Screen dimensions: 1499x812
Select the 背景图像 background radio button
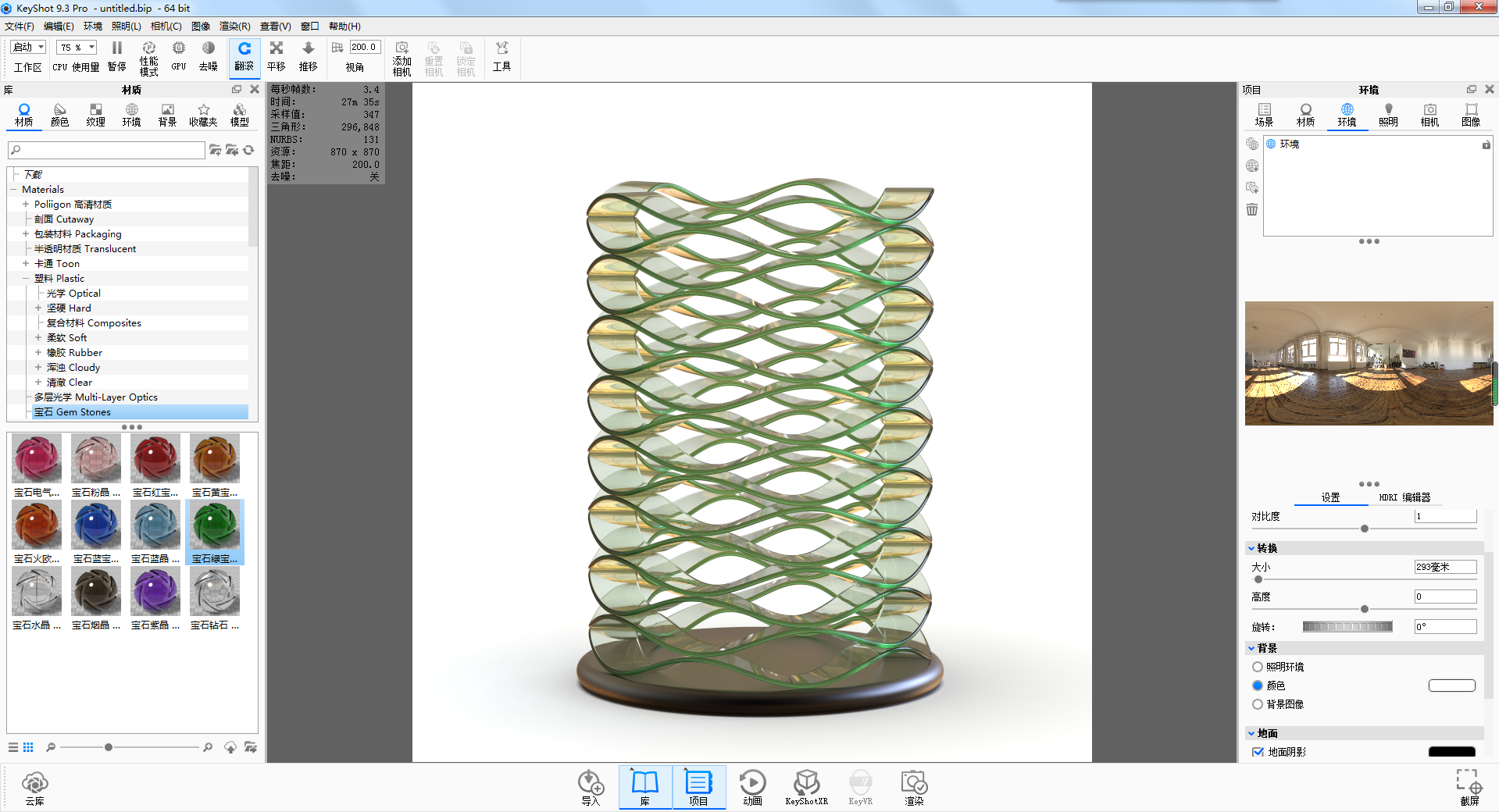click(1258, 704)
